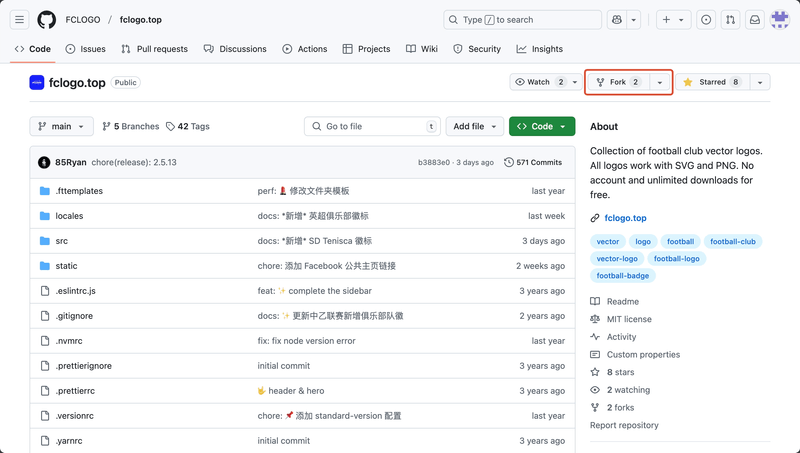Viewport: 800px width, 453px height.
Task: Switch to the Insights tab
Action: (540, 49)
